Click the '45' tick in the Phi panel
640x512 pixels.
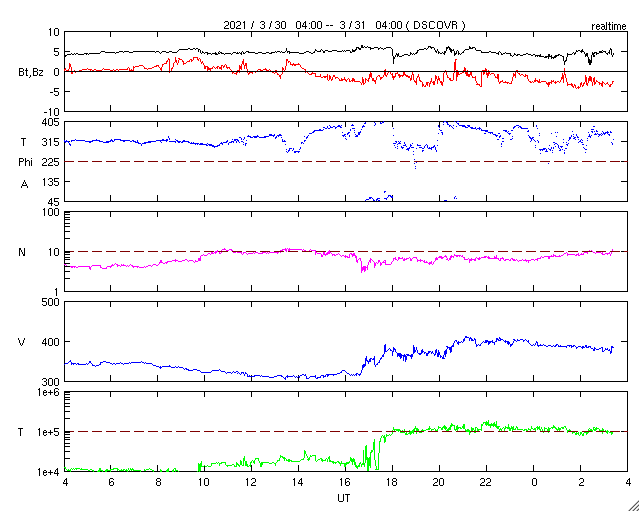(54, 202)
